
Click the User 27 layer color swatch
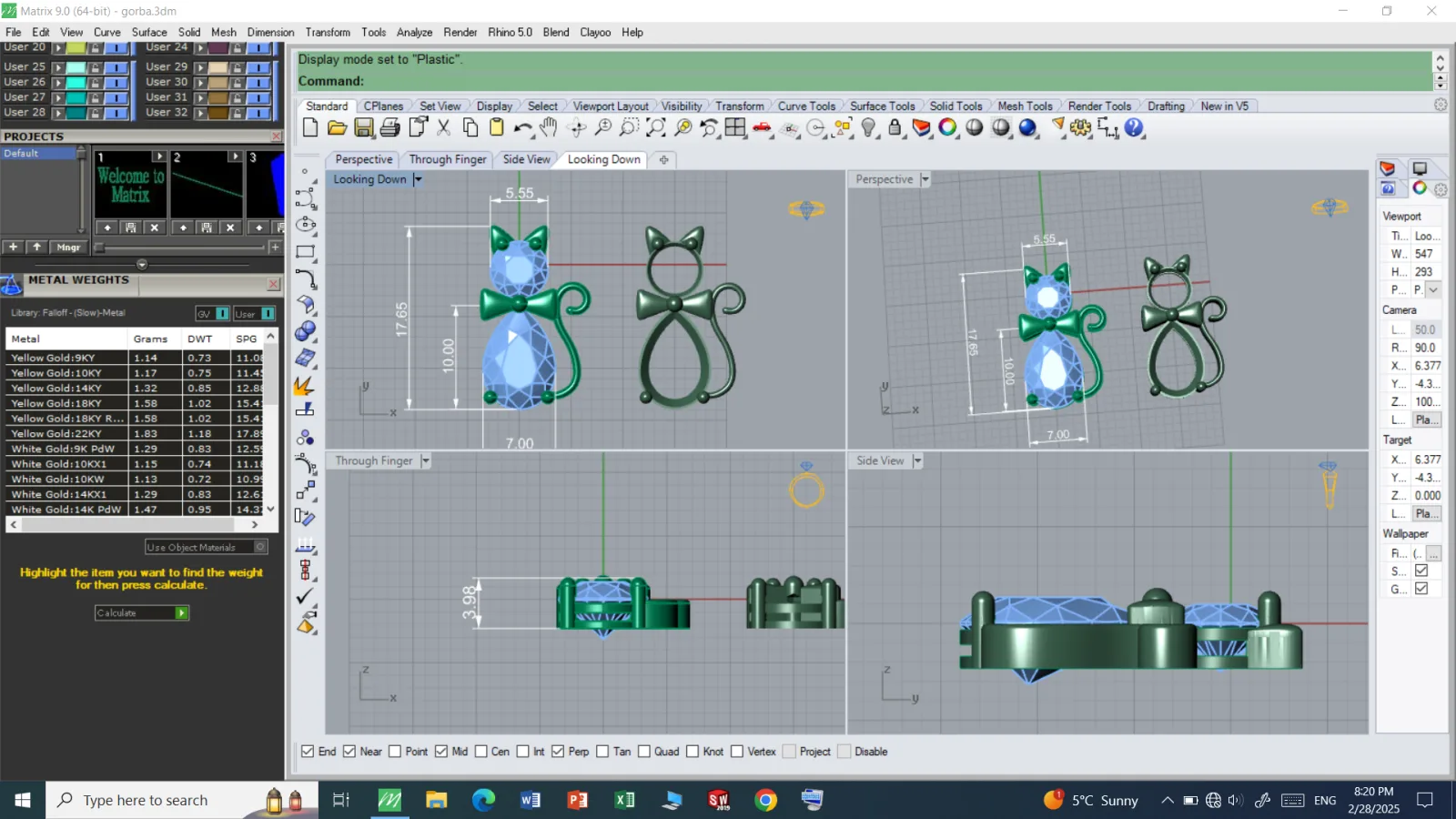[76, 98]
